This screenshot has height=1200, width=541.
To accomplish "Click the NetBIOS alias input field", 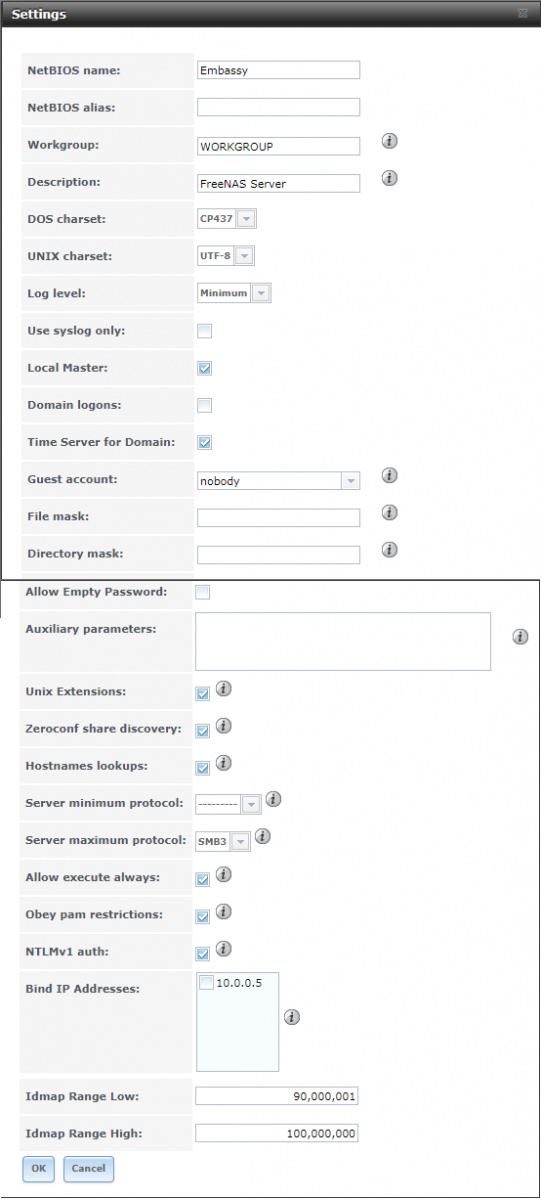I will click(278, 107).
